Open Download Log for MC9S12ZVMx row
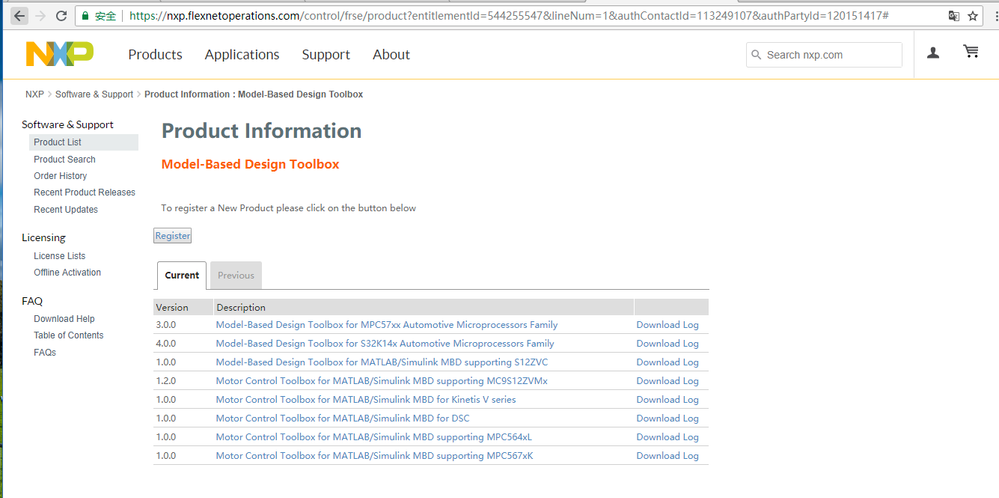The image size is (999, 498). pyautogui.click(x=668, y=381)
